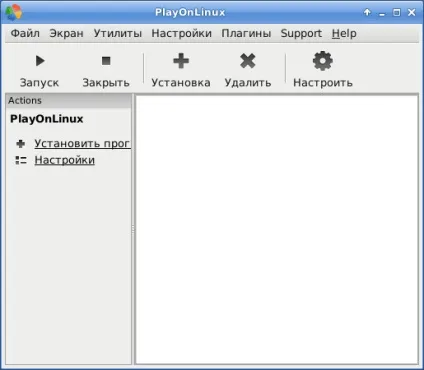Maximize the PlayOnLinux window
Viewport: 424px width, 370px height.
(x=397, y=13)
